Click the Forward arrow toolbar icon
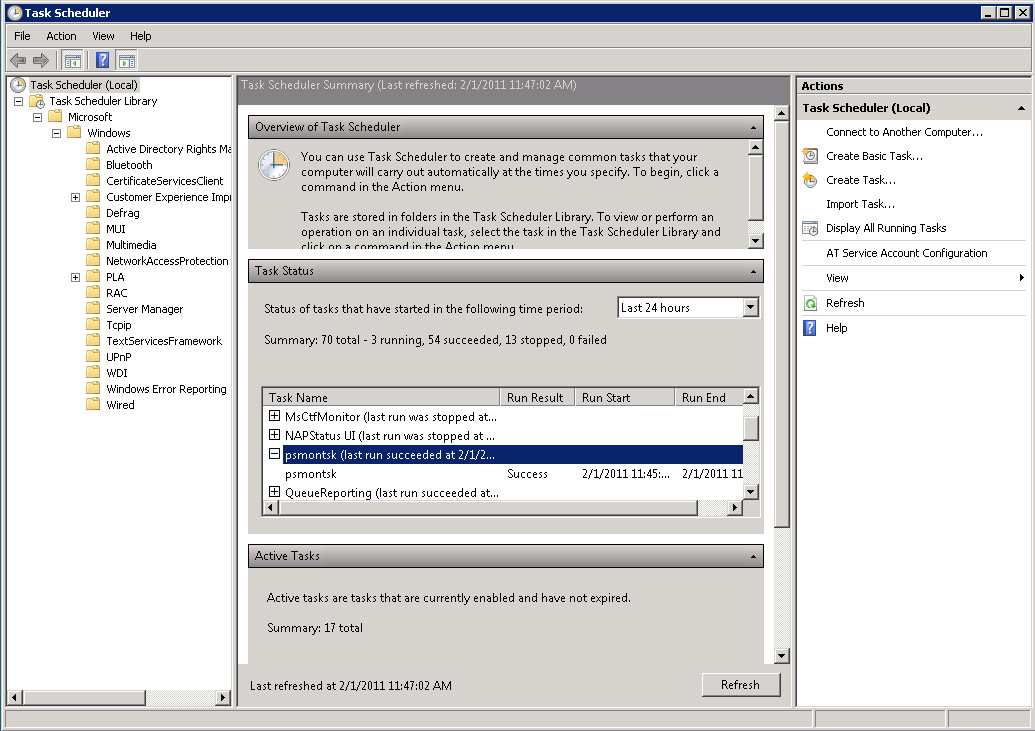The image size is (1035, 731). pos(41,61)
